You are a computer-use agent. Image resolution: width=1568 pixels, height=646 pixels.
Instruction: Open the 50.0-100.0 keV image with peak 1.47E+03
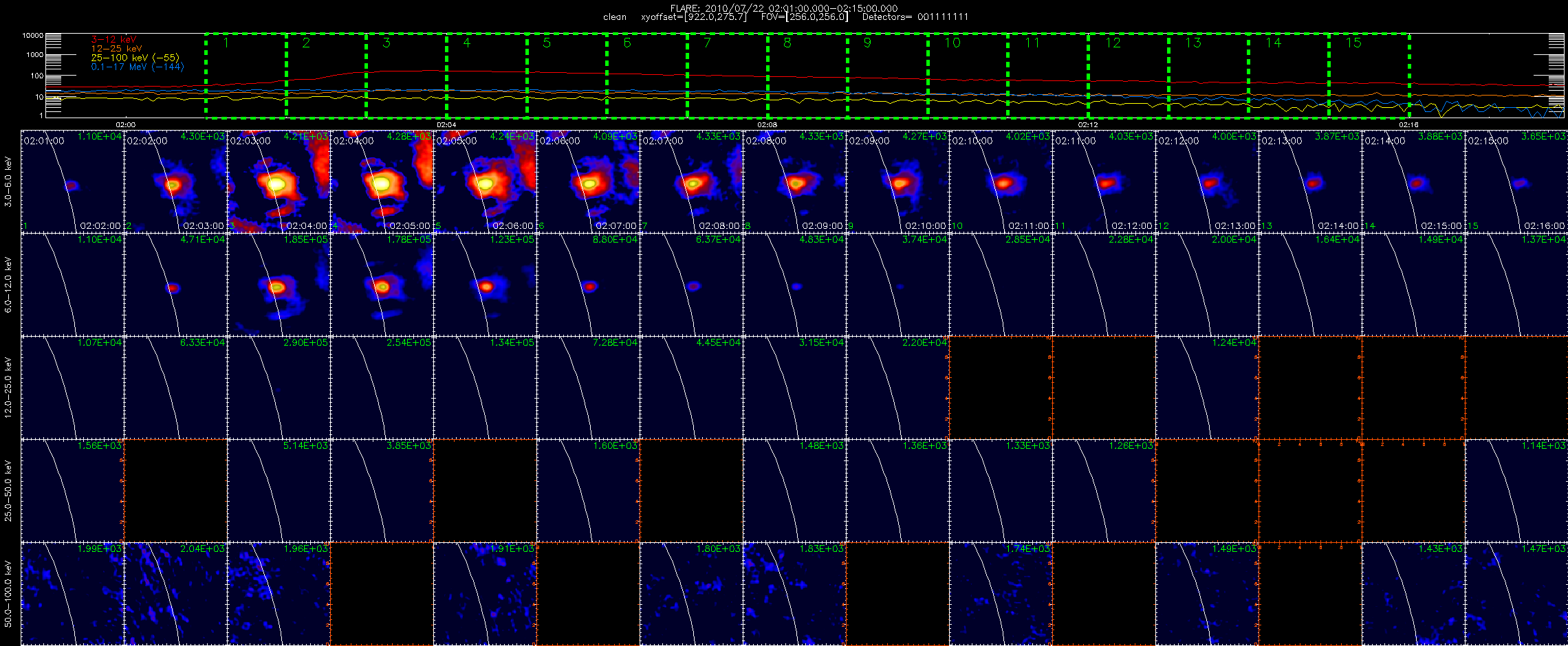pyautogui.click(x=1516, y=594)
